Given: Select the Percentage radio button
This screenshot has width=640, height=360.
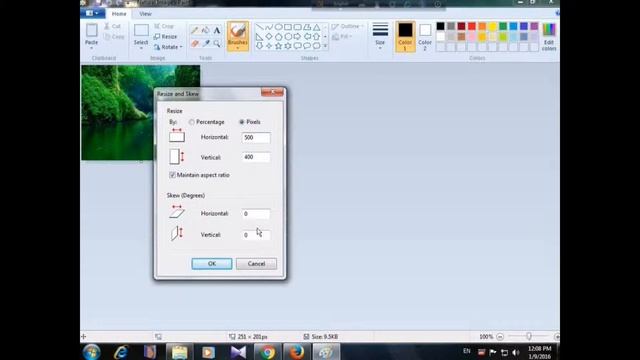Looking at the screenshot, I should 191,122.
